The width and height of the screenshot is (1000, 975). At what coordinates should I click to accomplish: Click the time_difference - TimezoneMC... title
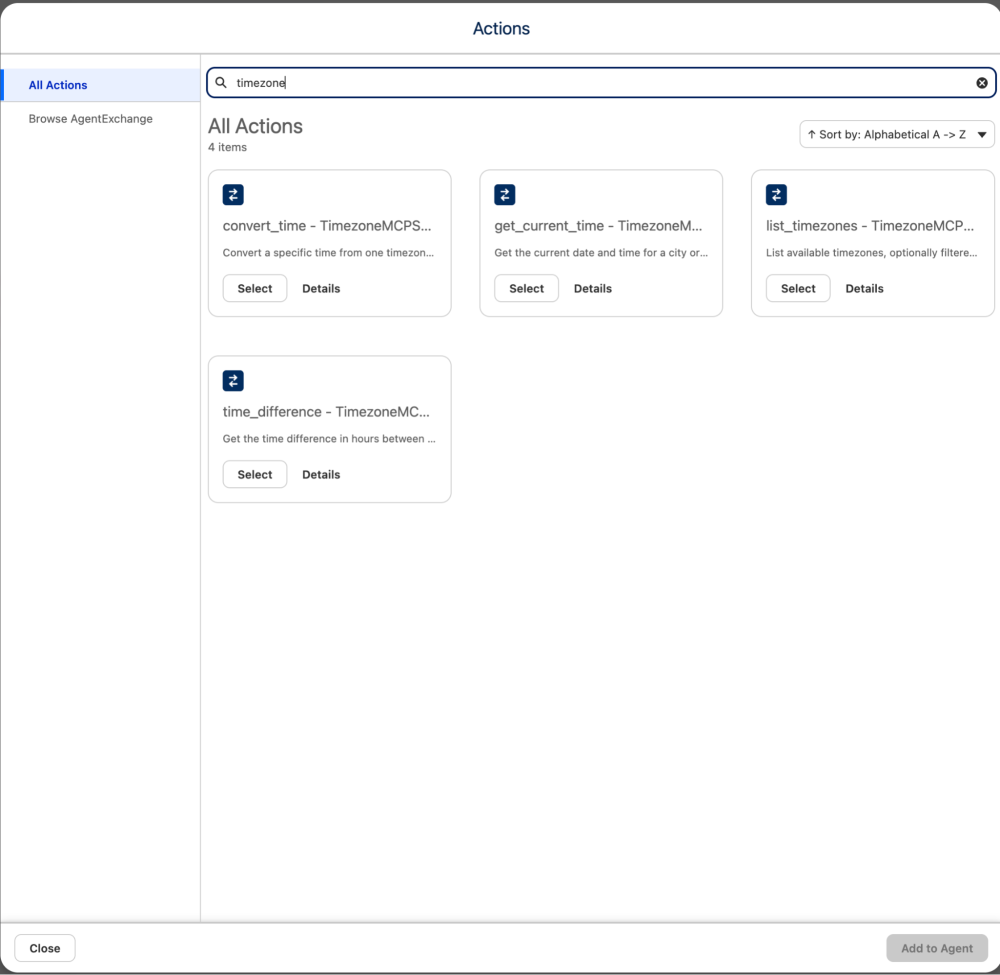[x=326, y=412]
